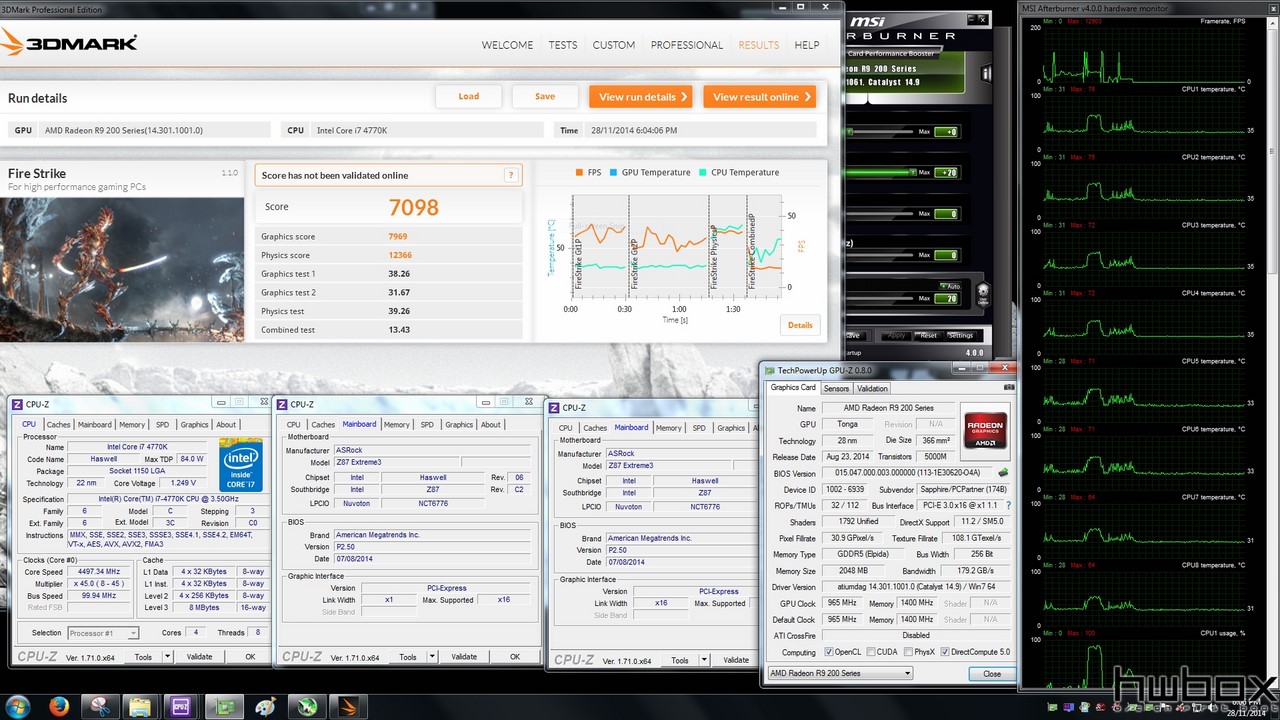Click the Load button in Run details

468,97
